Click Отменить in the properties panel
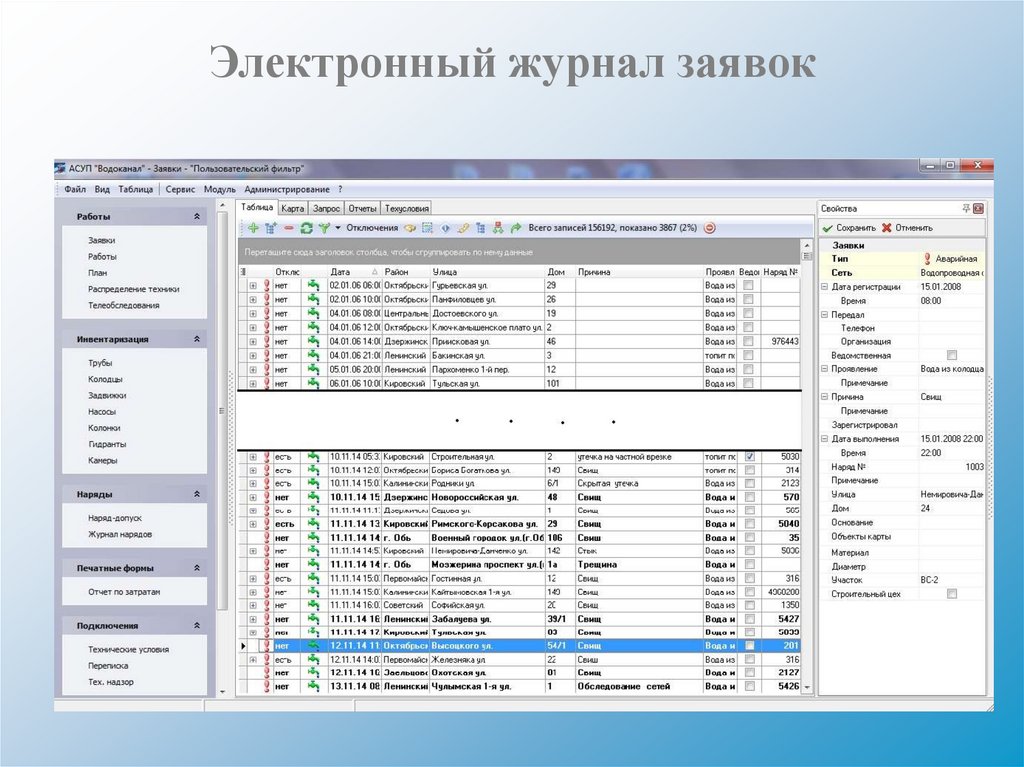The height and width of the screenshot is (767, 1024). click(907, 228)
